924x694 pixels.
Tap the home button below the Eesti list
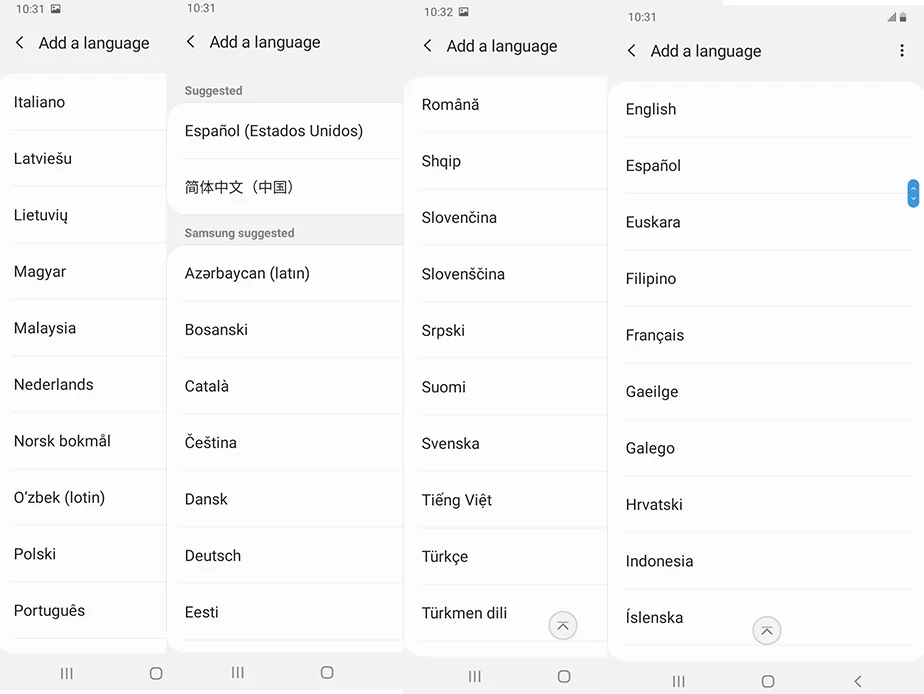click(327, 672)
